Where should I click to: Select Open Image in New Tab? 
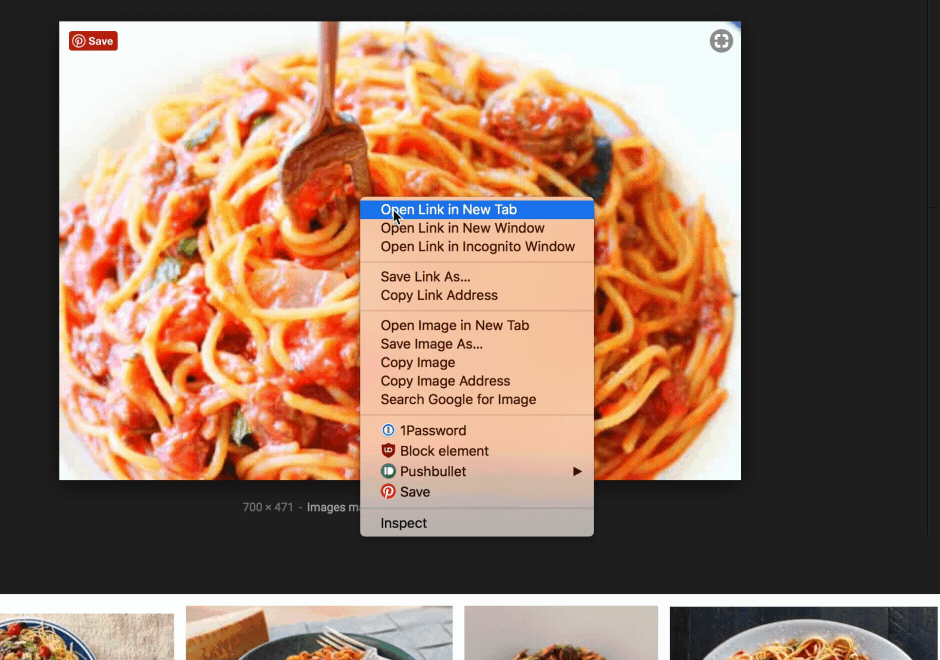coord(477,325)
